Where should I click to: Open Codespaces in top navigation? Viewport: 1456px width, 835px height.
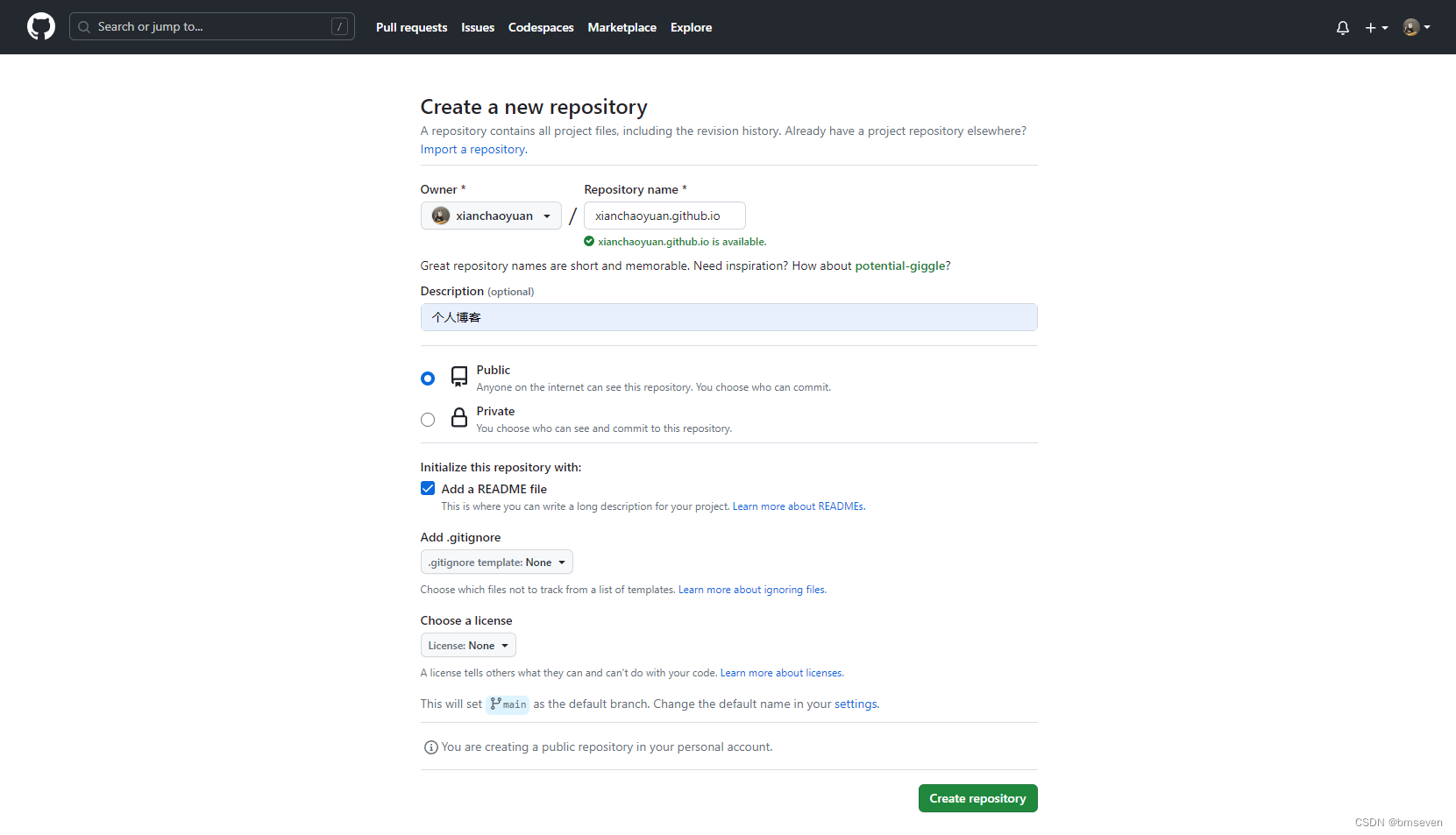(x=541, y=27)
